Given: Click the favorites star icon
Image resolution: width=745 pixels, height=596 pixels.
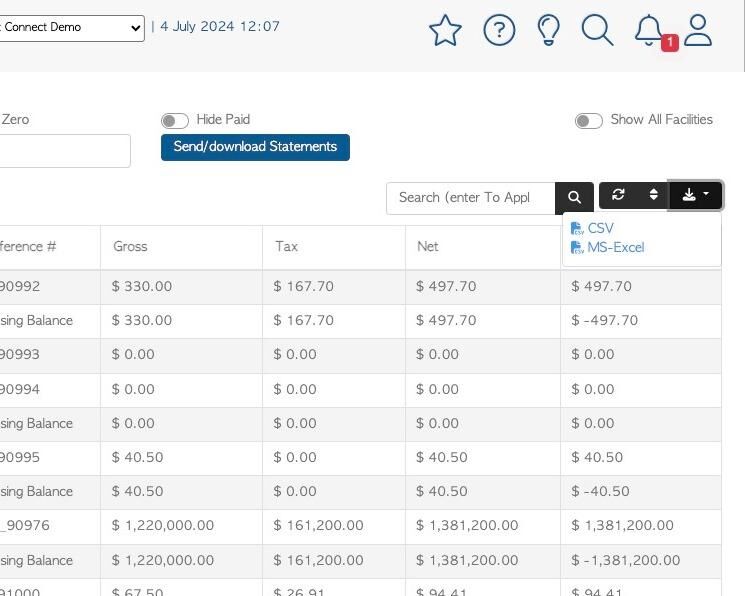Looking at the screenshot, I should coord(445,30).
